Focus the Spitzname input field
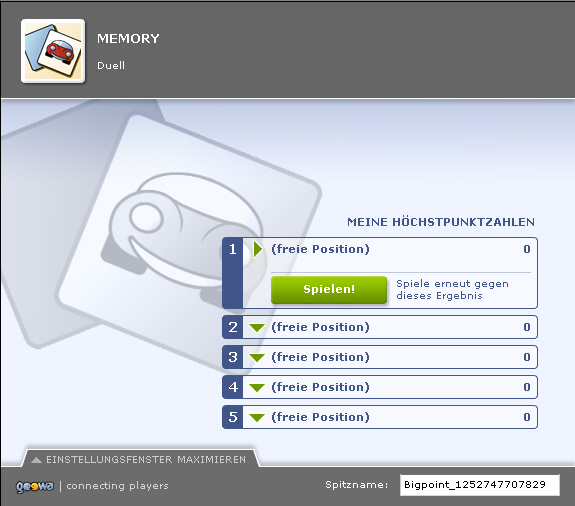This screenshot has width=575, height=506. pyautogui.click(x=480, y=485)
